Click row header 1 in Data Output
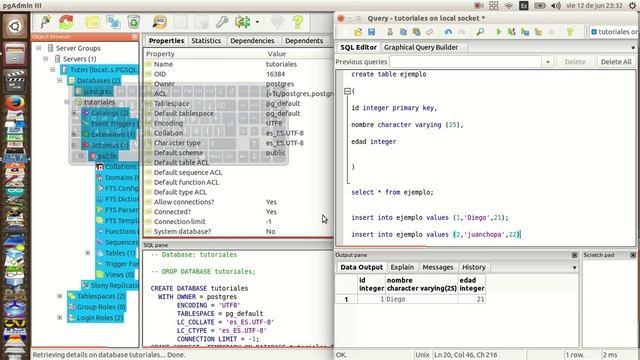 (346, 299)
